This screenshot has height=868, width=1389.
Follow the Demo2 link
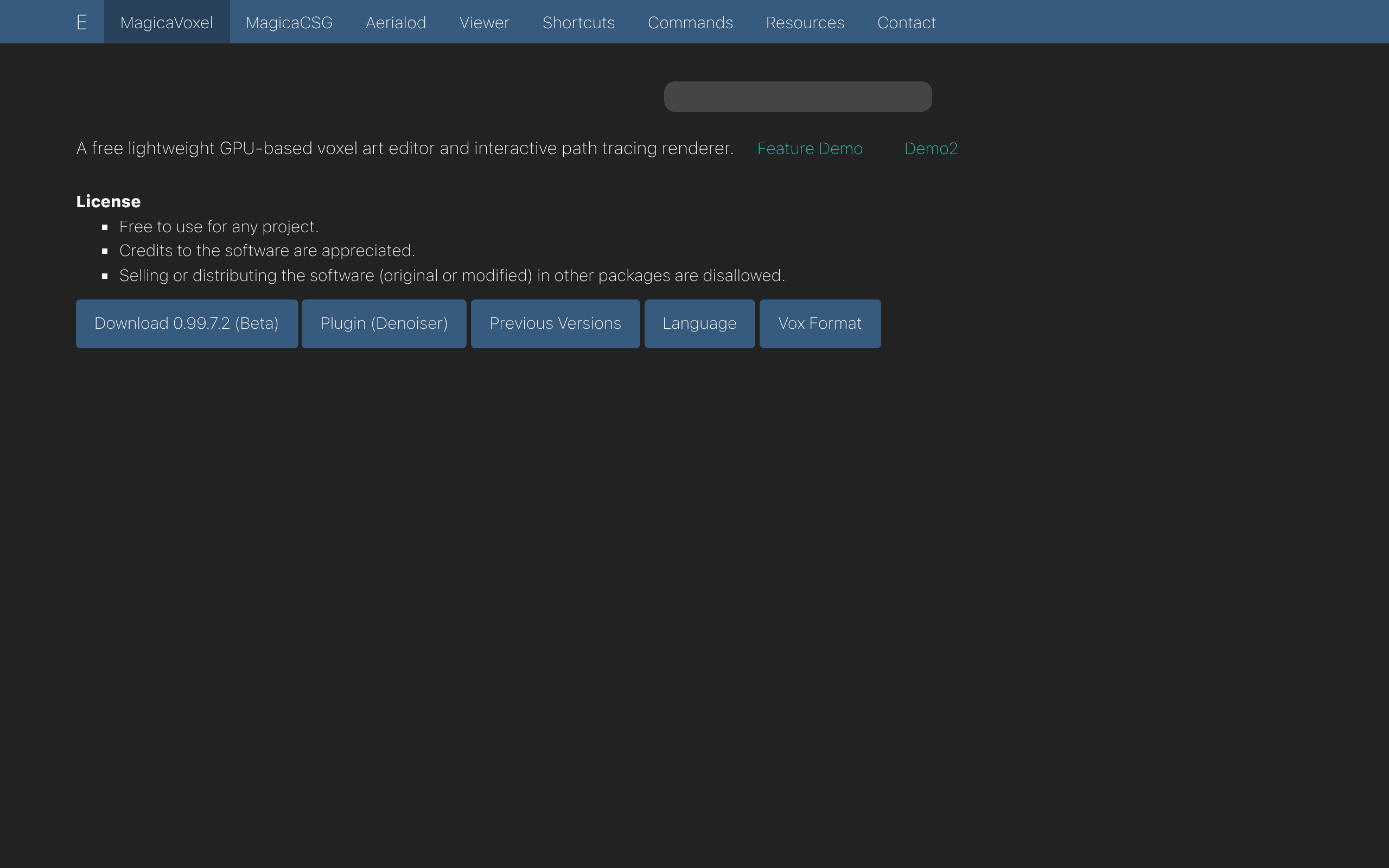coord(931,149)
